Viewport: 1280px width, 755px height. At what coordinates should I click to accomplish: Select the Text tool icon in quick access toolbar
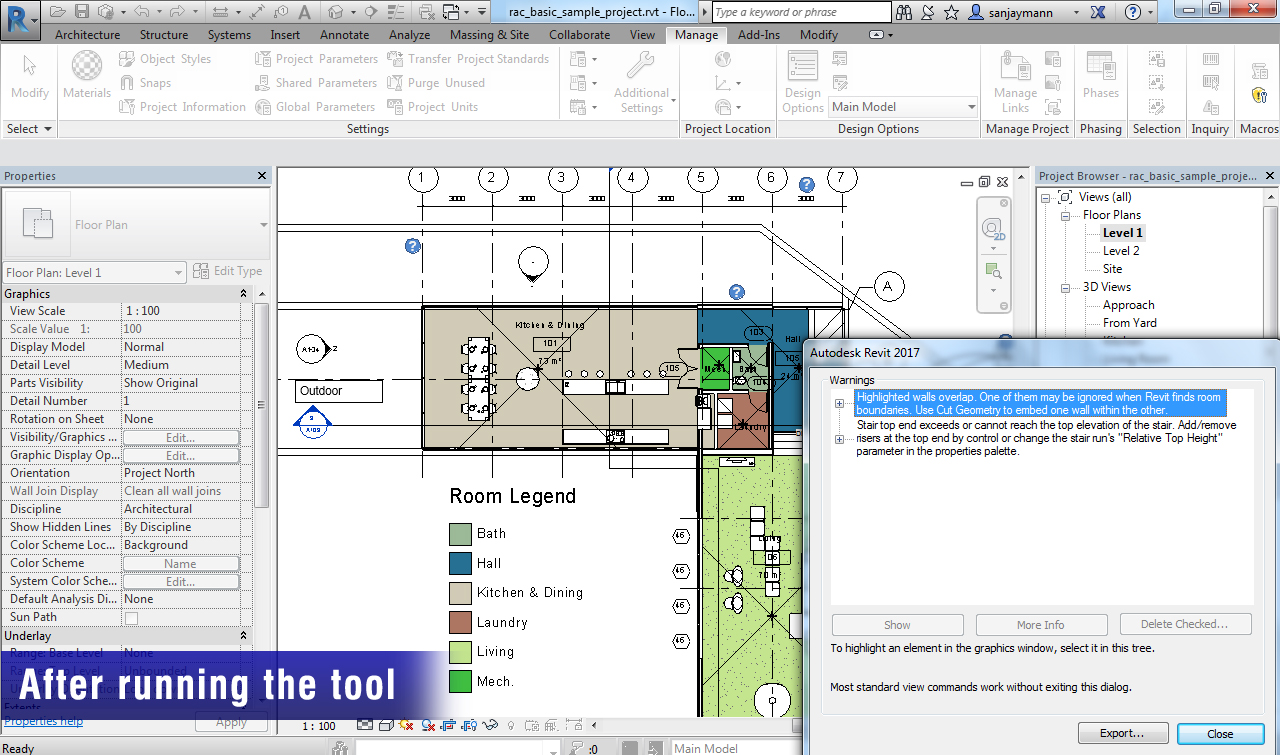pyautogui.click(x=305, y=12)
